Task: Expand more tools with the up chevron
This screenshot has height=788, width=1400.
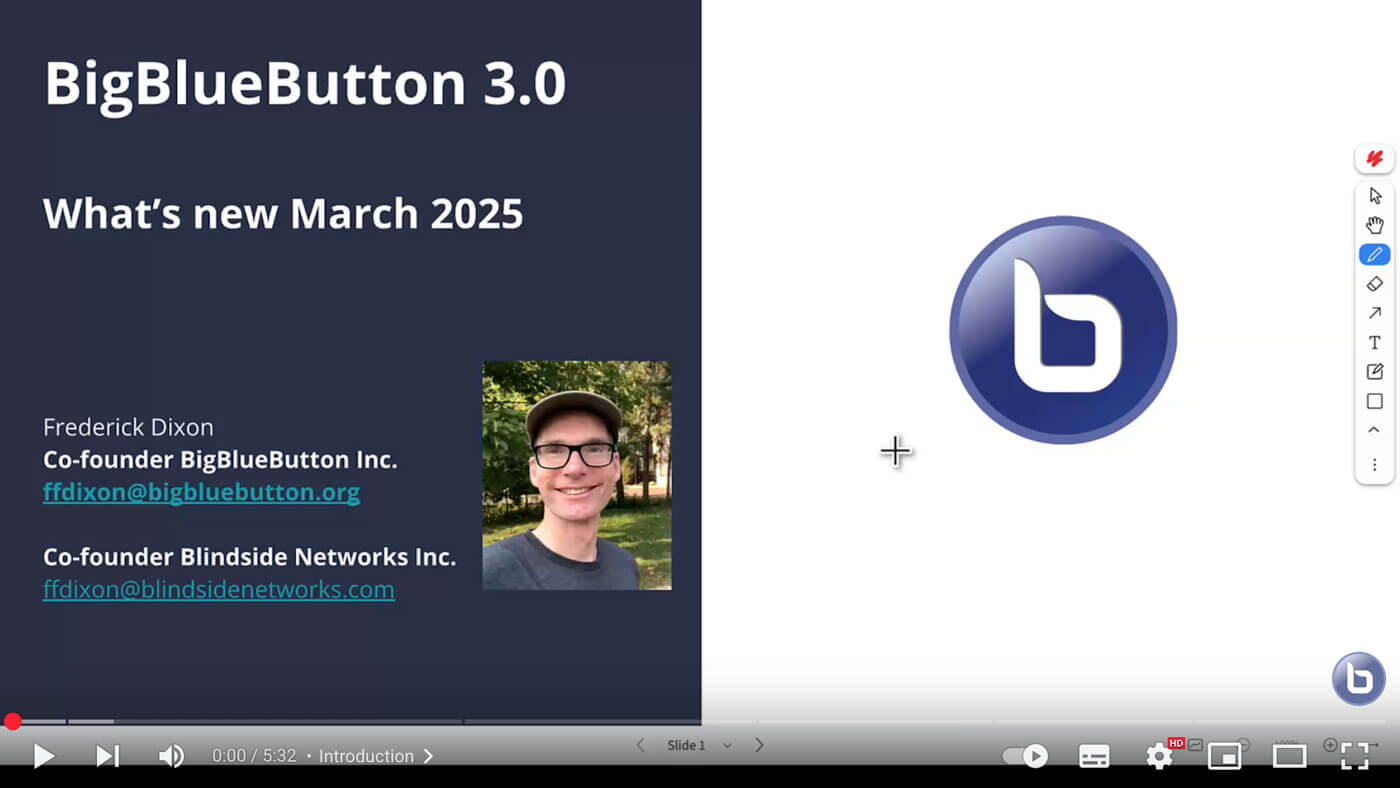Action: 1374,430
